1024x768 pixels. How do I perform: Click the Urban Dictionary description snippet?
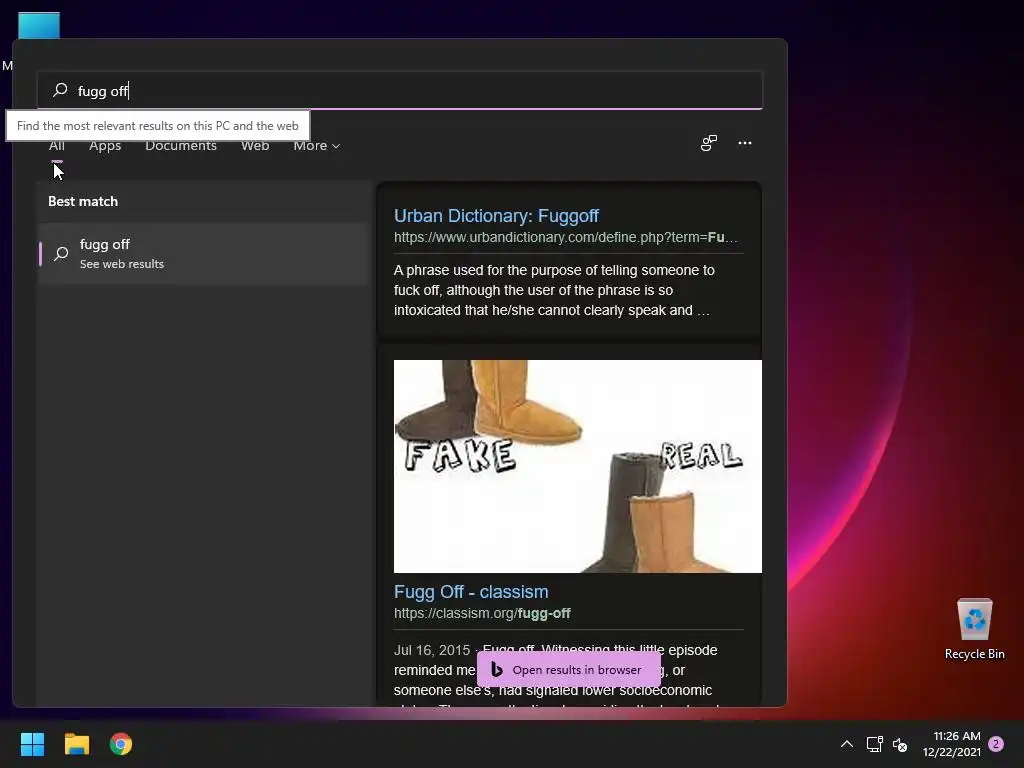[x=554, y=290]
